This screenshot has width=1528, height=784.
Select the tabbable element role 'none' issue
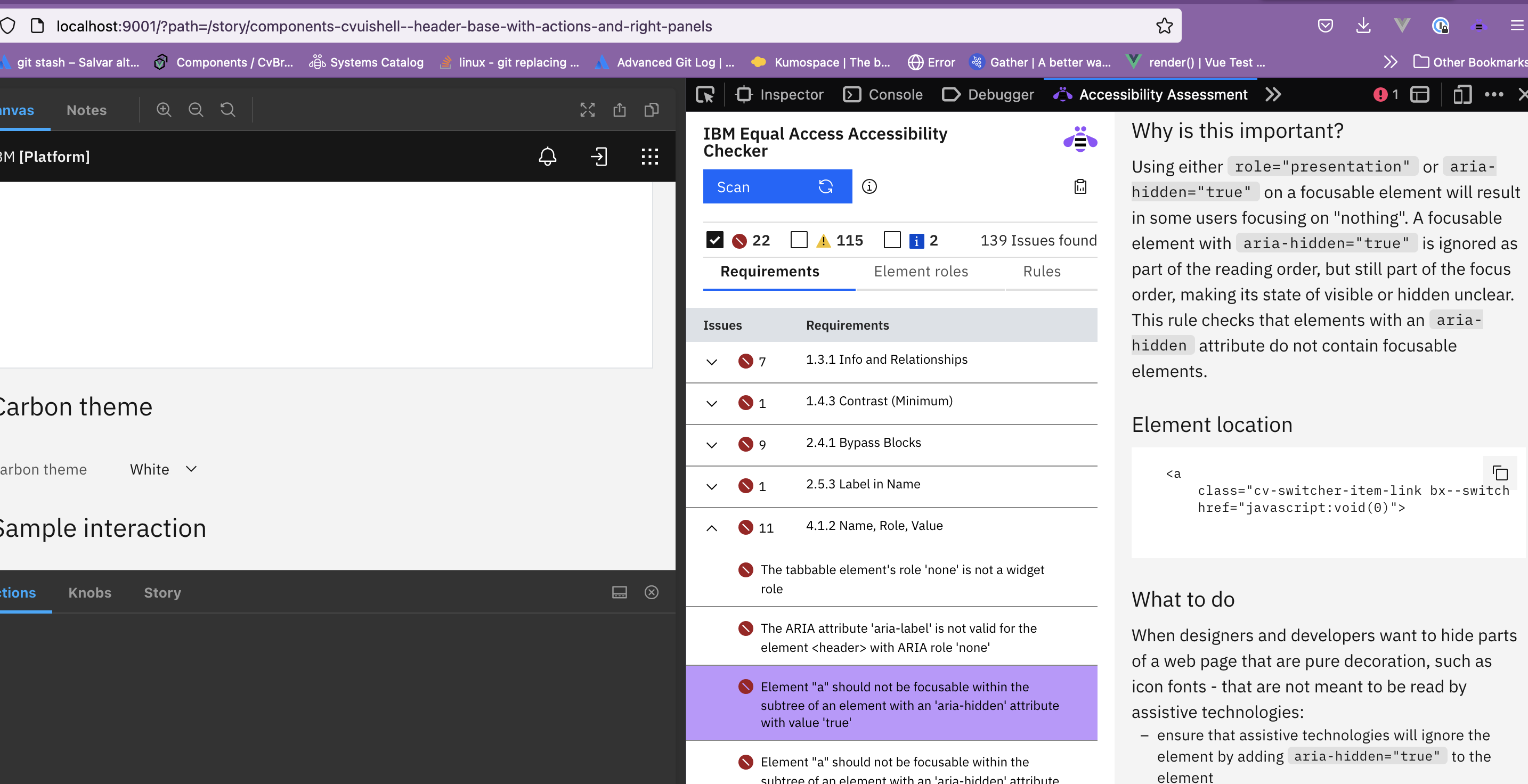click(901, 578)
